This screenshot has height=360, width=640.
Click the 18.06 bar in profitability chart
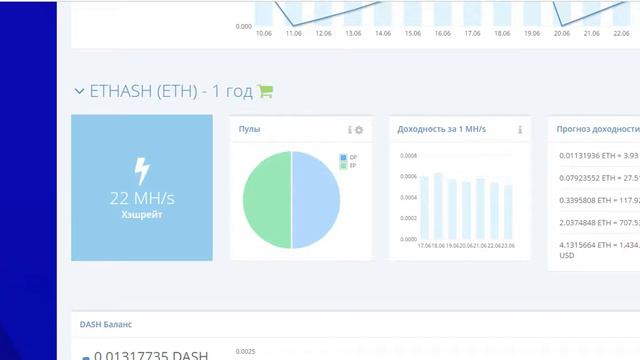(x=438, y=206)
